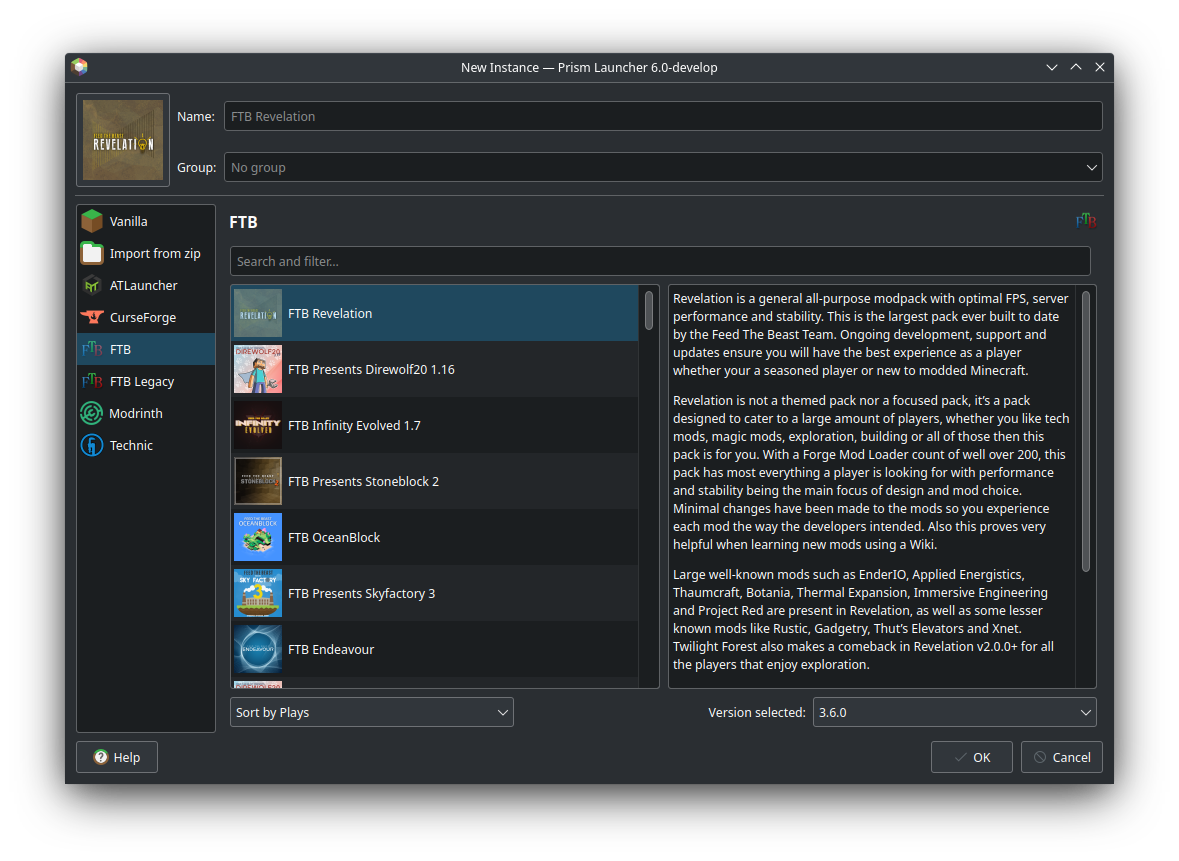Image resolution: width=1179 pixels, height=861 pixels.
Task: Click the Infinity Evolved pack thumbnail
Action: click(x=258, y=425)
